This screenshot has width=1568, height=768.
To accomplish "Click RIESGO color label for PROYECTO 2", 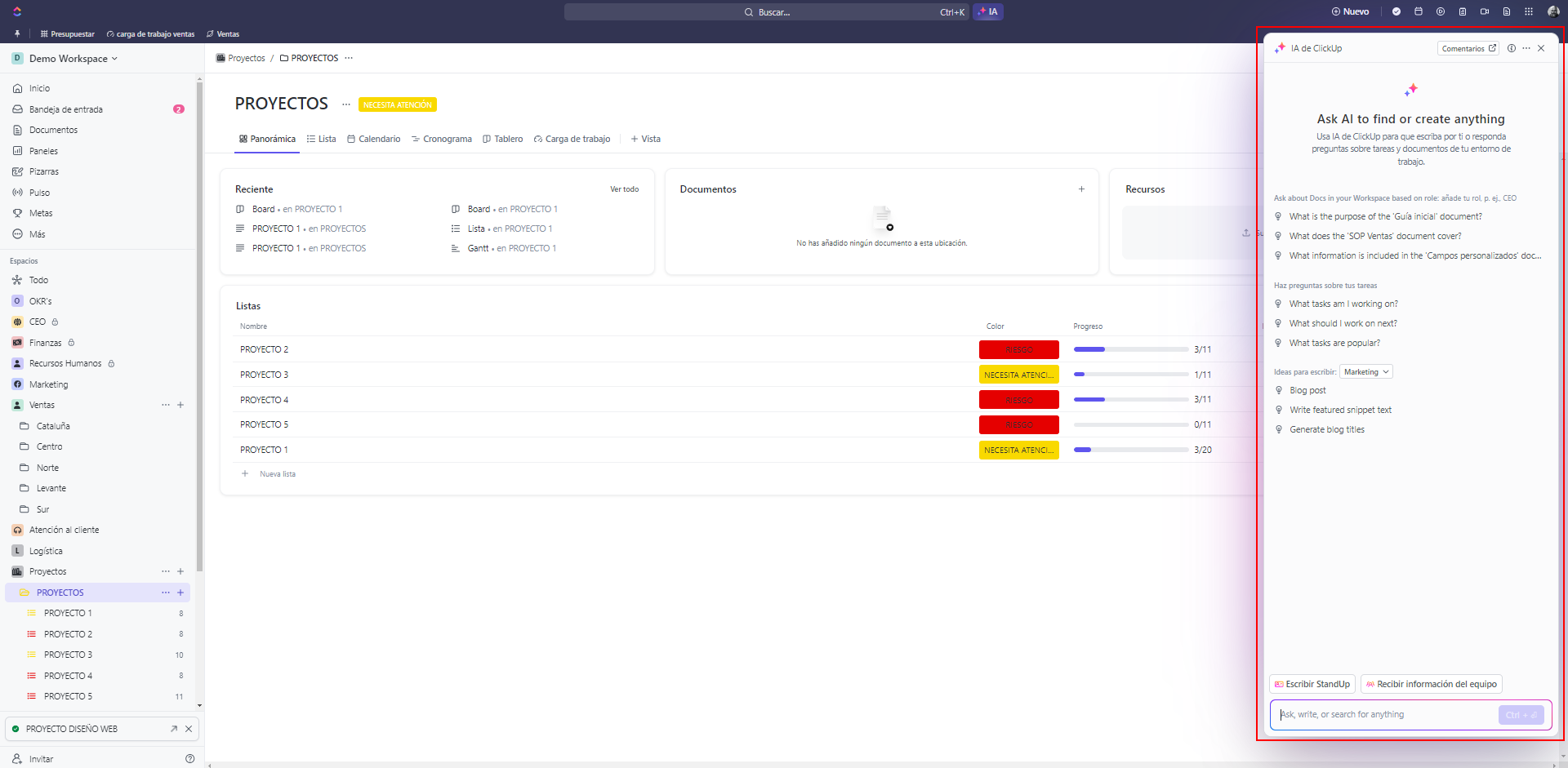I will click(1018, 350).
